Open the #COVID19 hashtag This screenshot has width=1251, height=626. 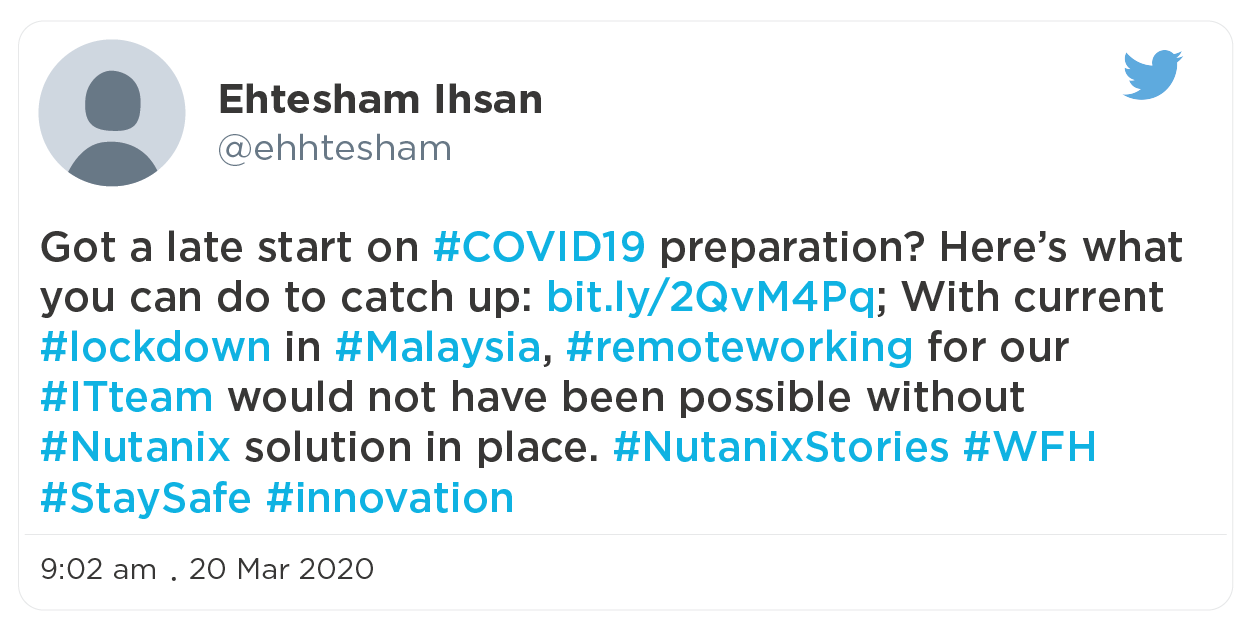pos(540,247)
